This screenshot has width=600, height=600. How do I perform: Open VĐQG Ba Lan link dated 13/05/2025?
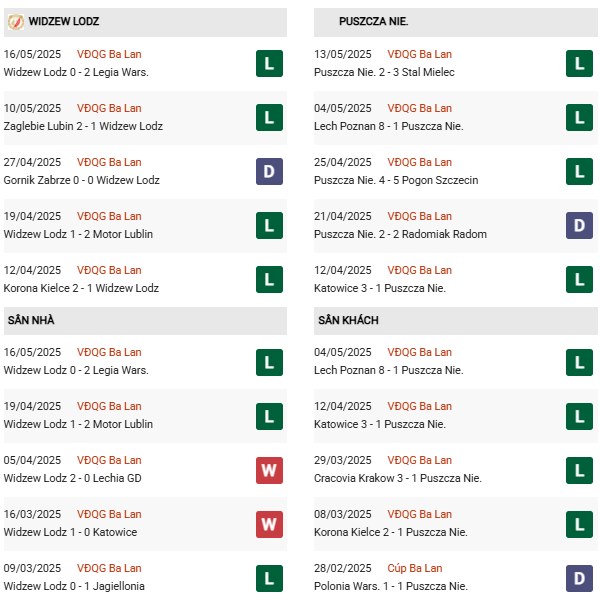point(419,54)
